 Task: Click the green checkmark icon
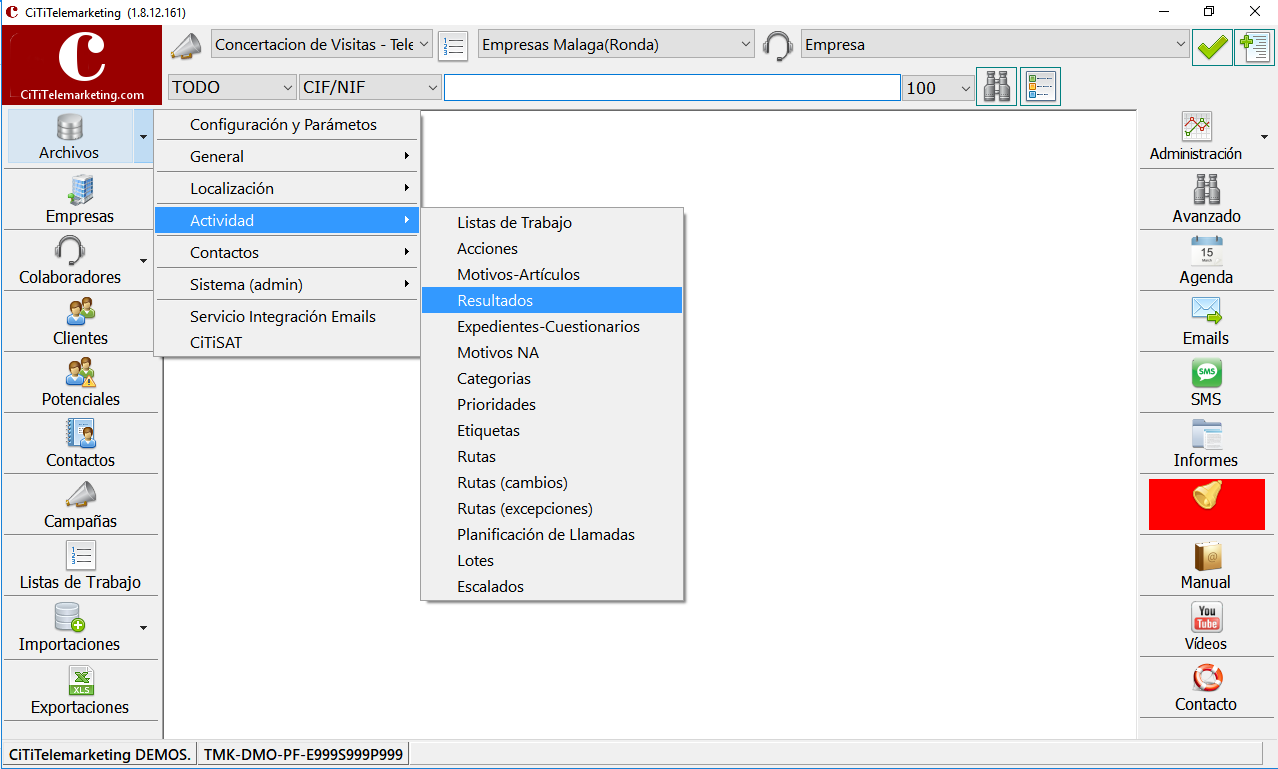click(1212, 46)
